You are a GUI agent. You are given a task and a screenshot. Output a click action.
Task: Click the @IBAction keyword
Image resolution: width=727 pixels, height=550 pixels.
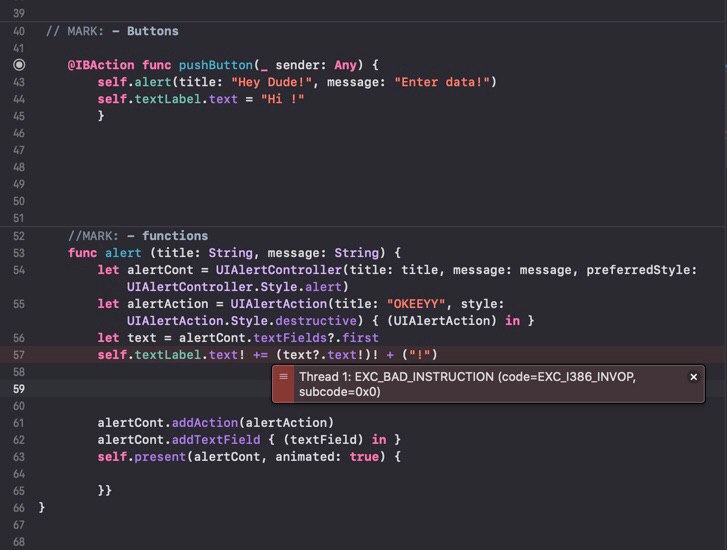coord(101,65)
